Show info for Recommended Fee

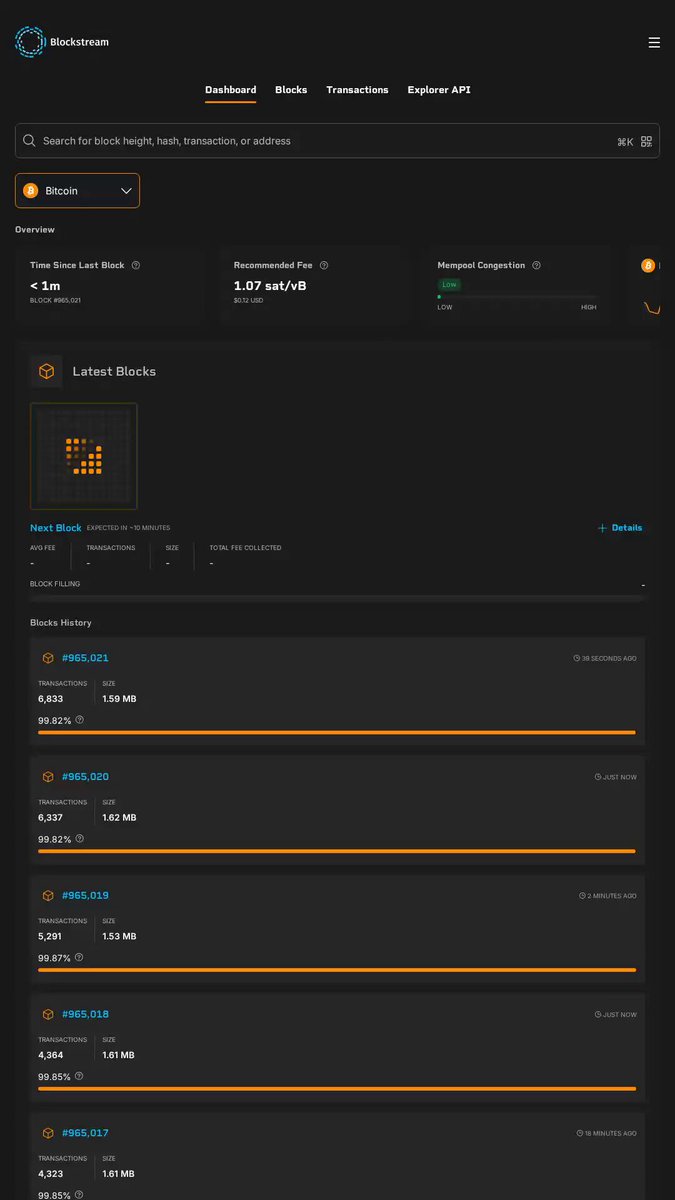click(x=324, y=265)
